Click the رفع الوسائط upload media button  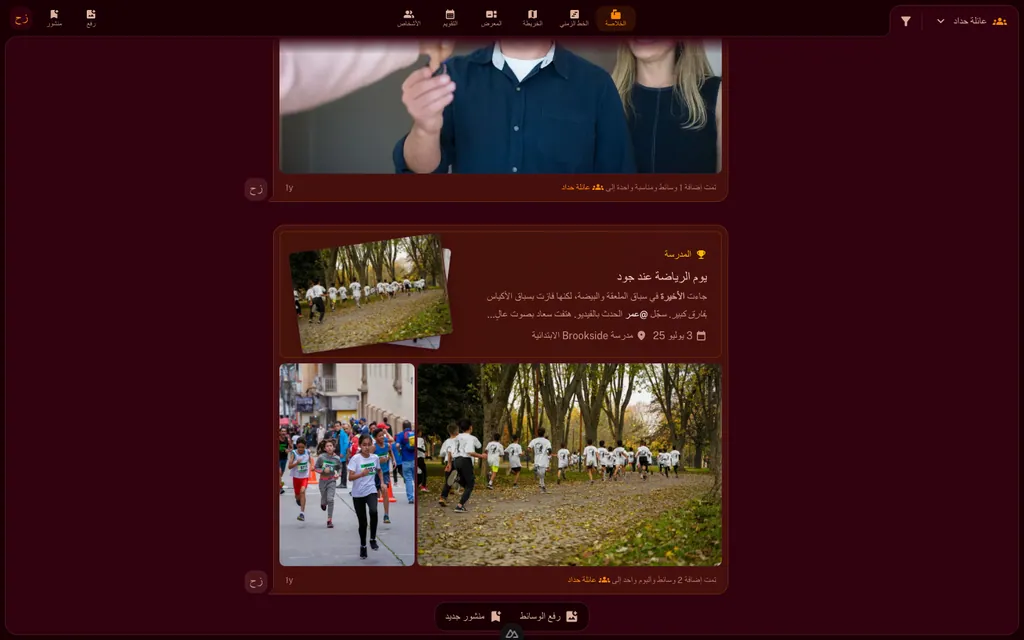pyautogui.click(x=549, y=616)
